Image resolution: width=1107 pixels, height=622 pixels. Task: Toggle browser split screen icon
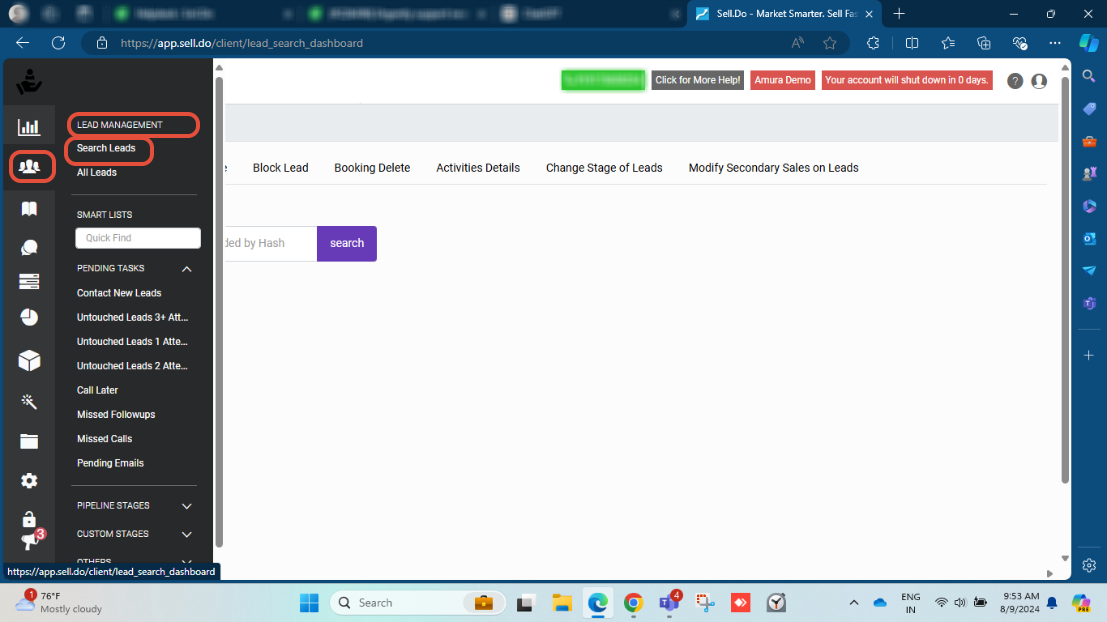point(911,43)
